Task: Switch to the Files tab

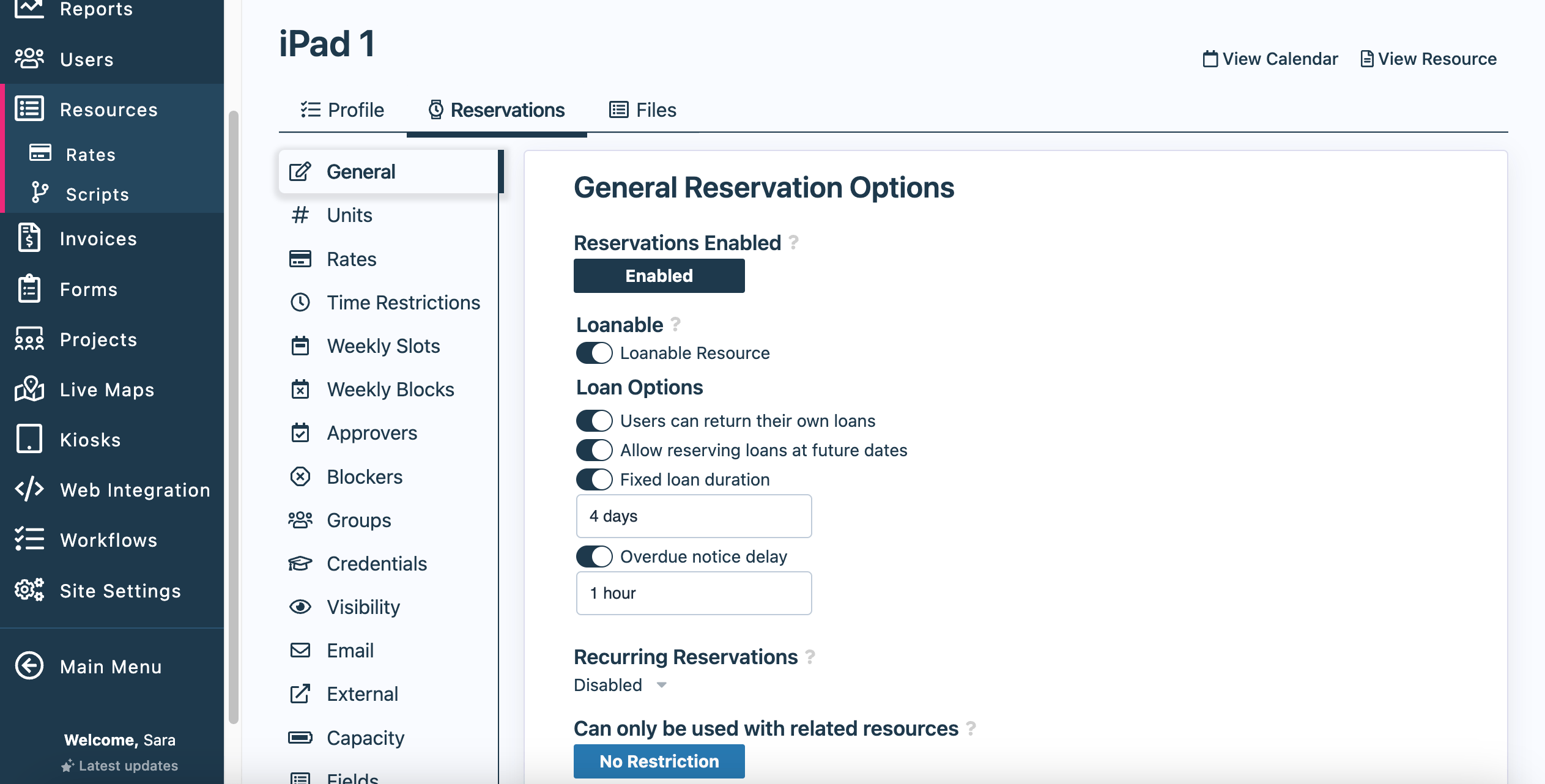Action: coord(643,110)
